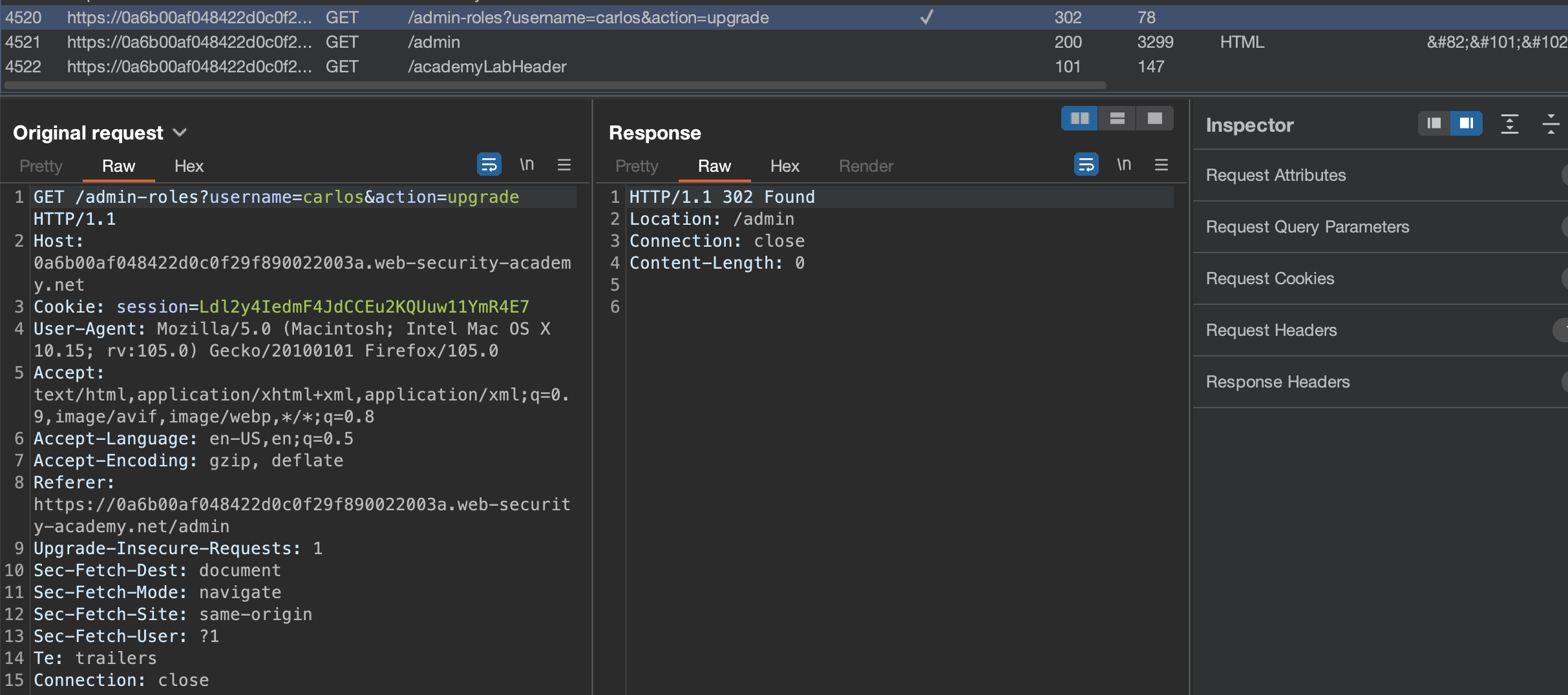1568x695 pixels.
Task: Dock Inspector panel to the right side
Action: pos(1466,123)
